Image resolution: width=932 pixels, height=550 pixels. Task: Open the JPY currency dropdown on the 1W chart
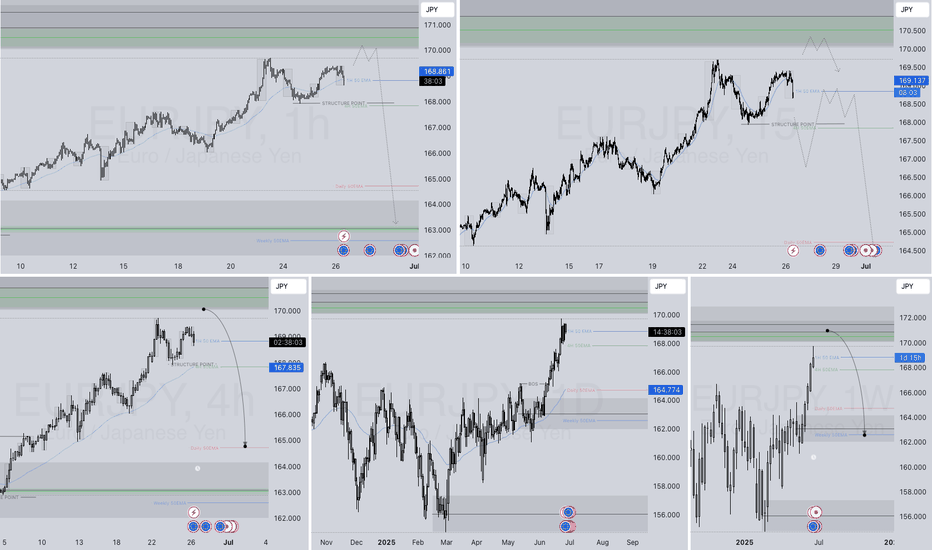click(912, 287)
